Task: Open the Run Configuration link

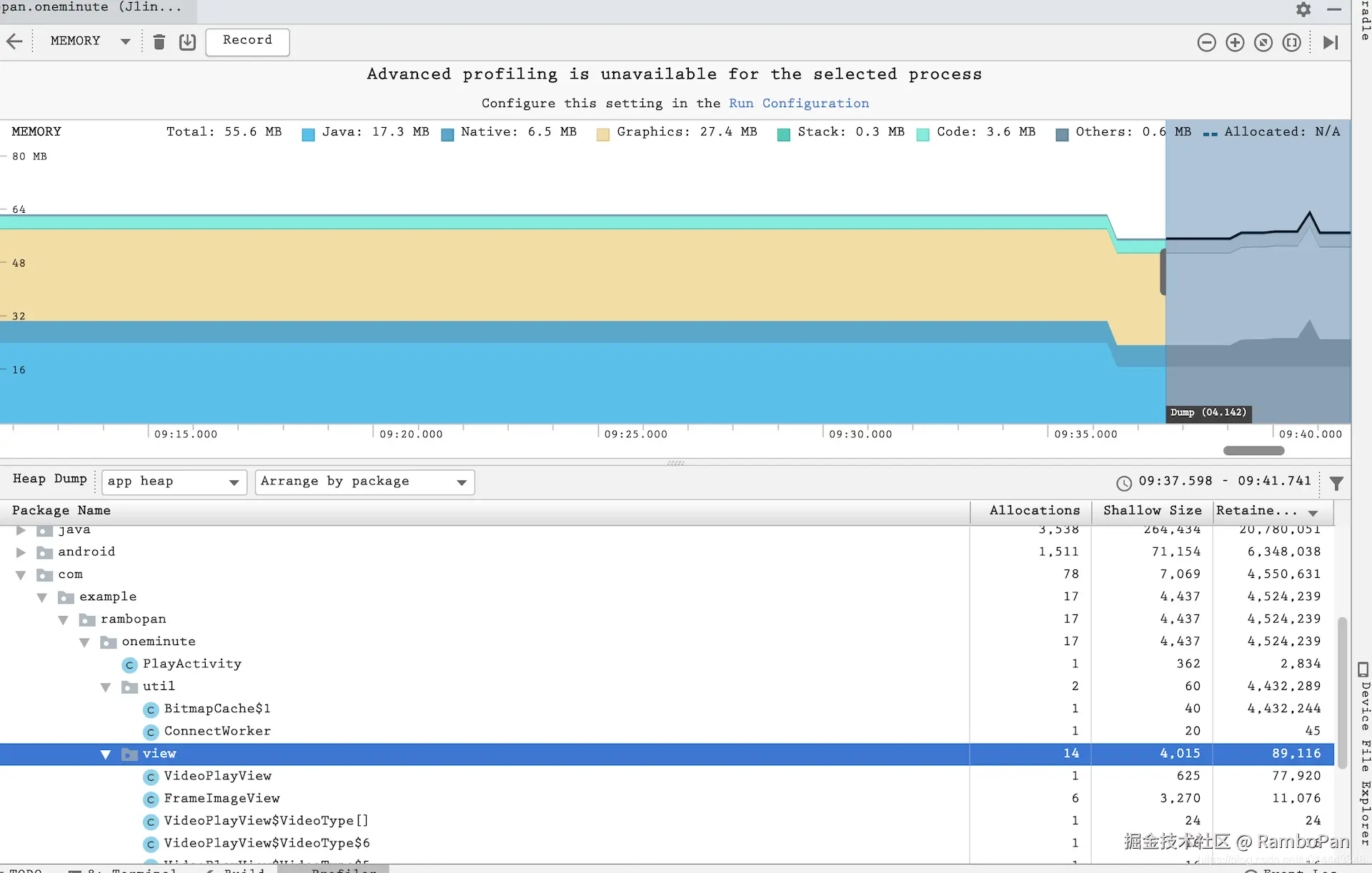Action: 798,104
